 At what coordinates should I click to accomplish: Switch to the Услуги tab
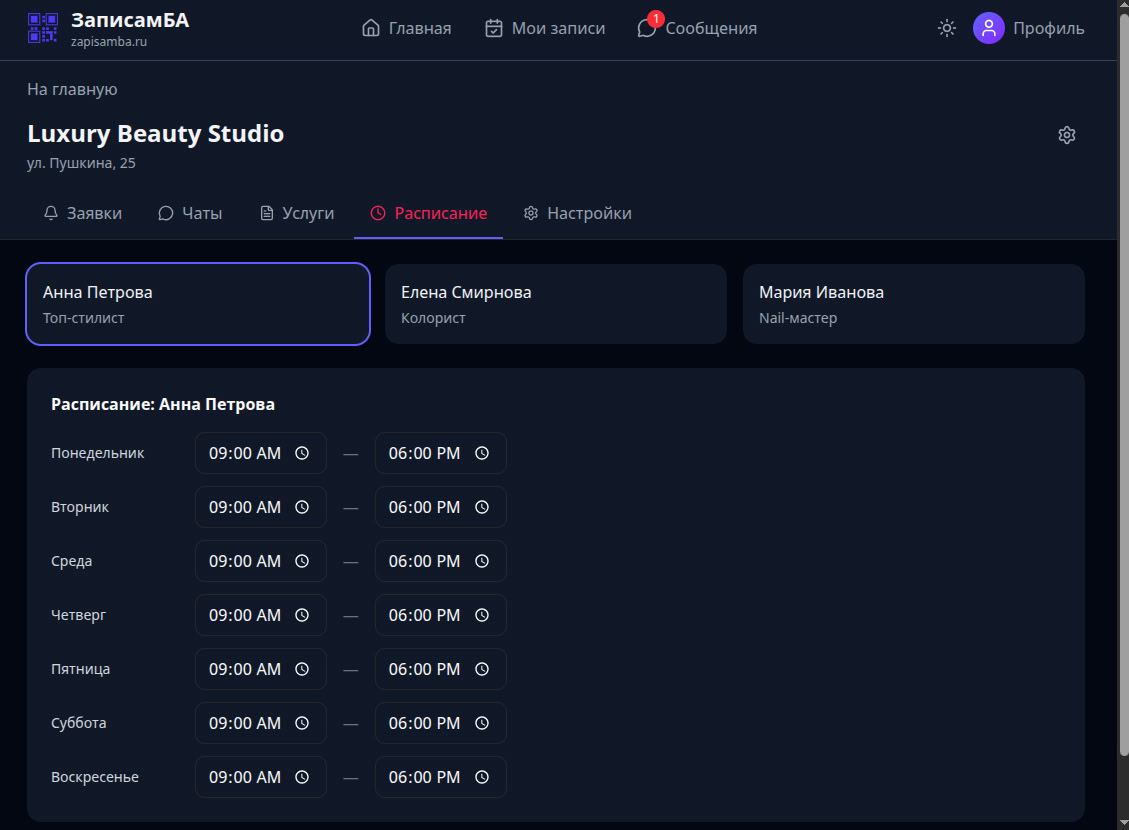(297, 213)
